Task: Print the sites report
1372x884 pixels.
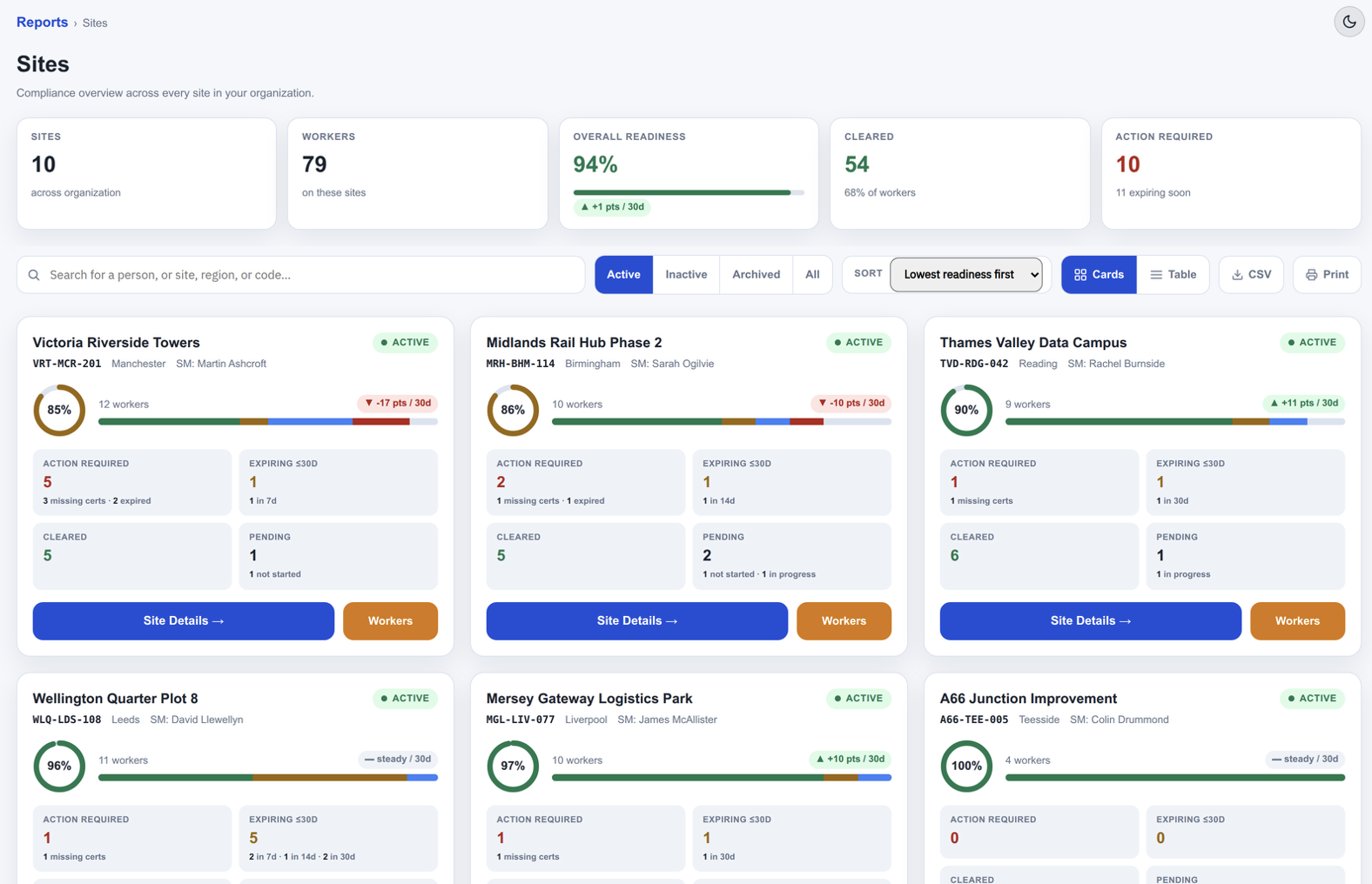Action: [x=1327, y=275]
